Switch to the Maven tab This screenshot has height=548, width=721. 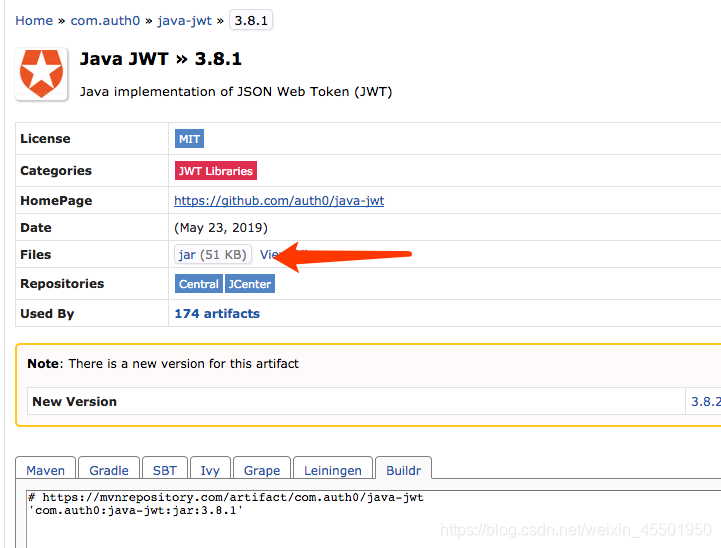click(x=46, y=469)
